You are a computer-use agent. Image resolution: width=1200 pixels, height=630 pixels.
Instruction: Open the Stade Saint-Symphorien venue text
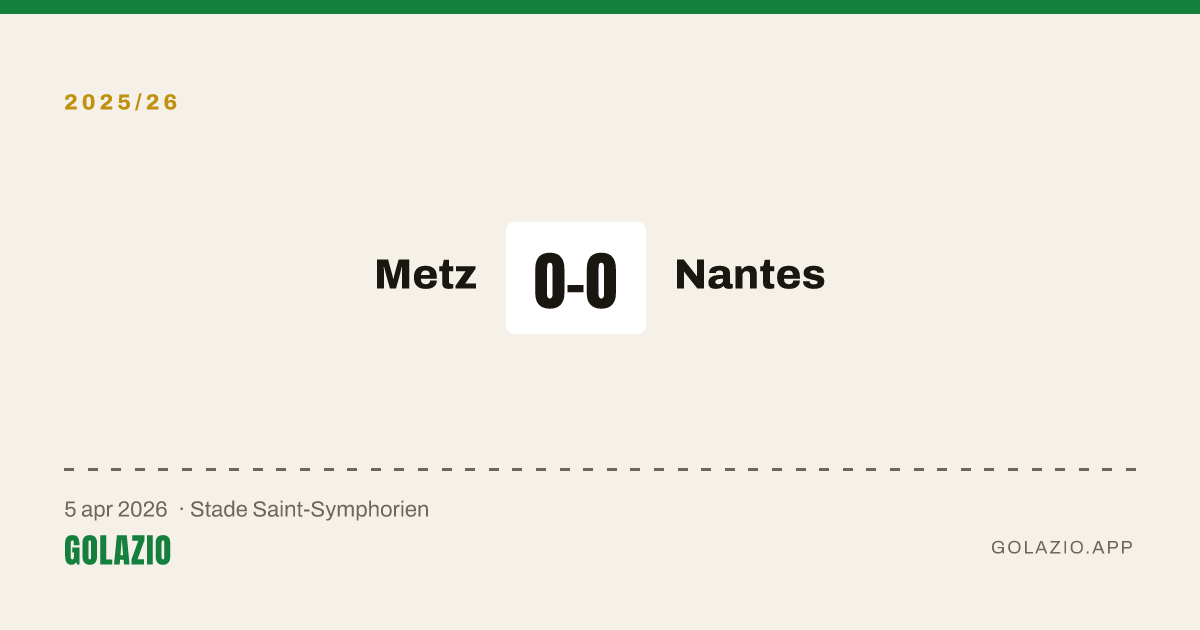(x=310, y=509)
